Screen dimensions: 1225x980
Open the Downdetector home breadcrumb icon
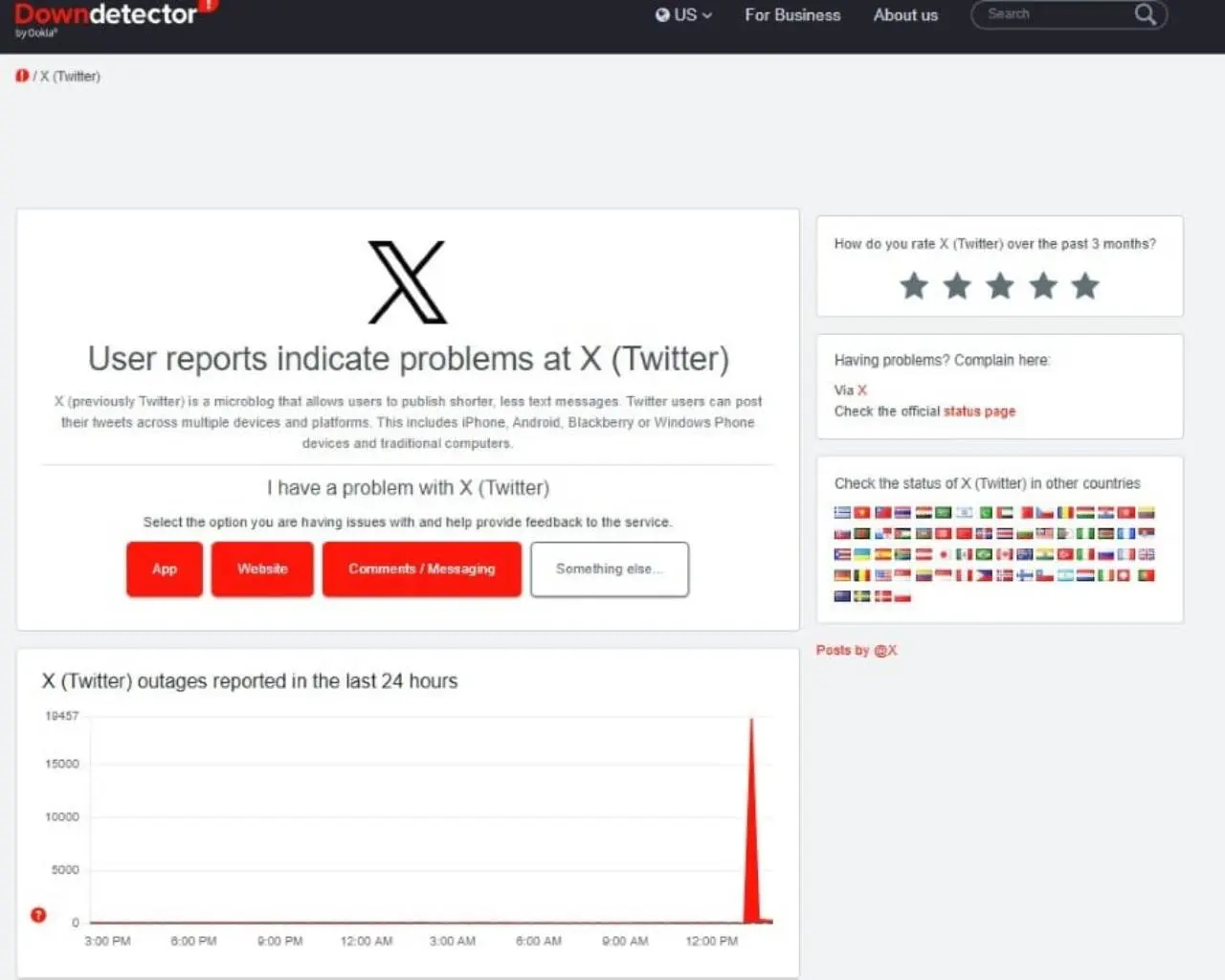22,76
